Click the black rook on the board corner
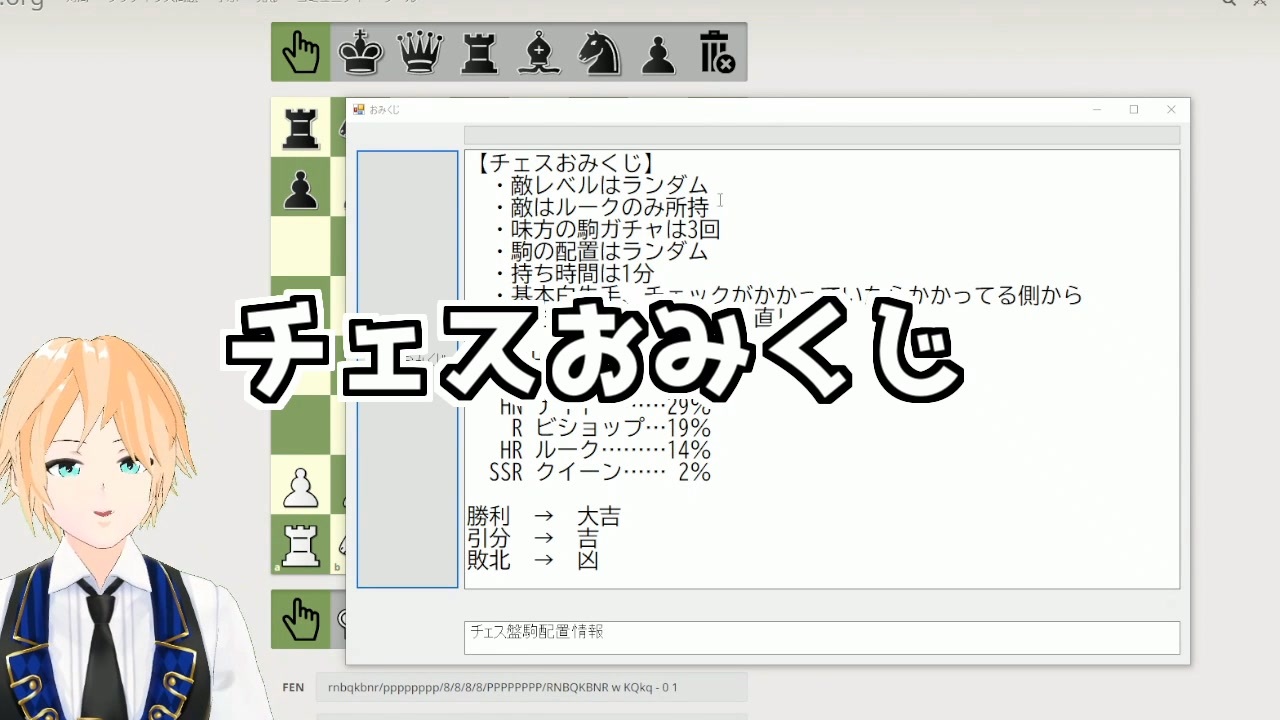The height and width of the screenshot is (720, 1280). [x=300, y=127]
